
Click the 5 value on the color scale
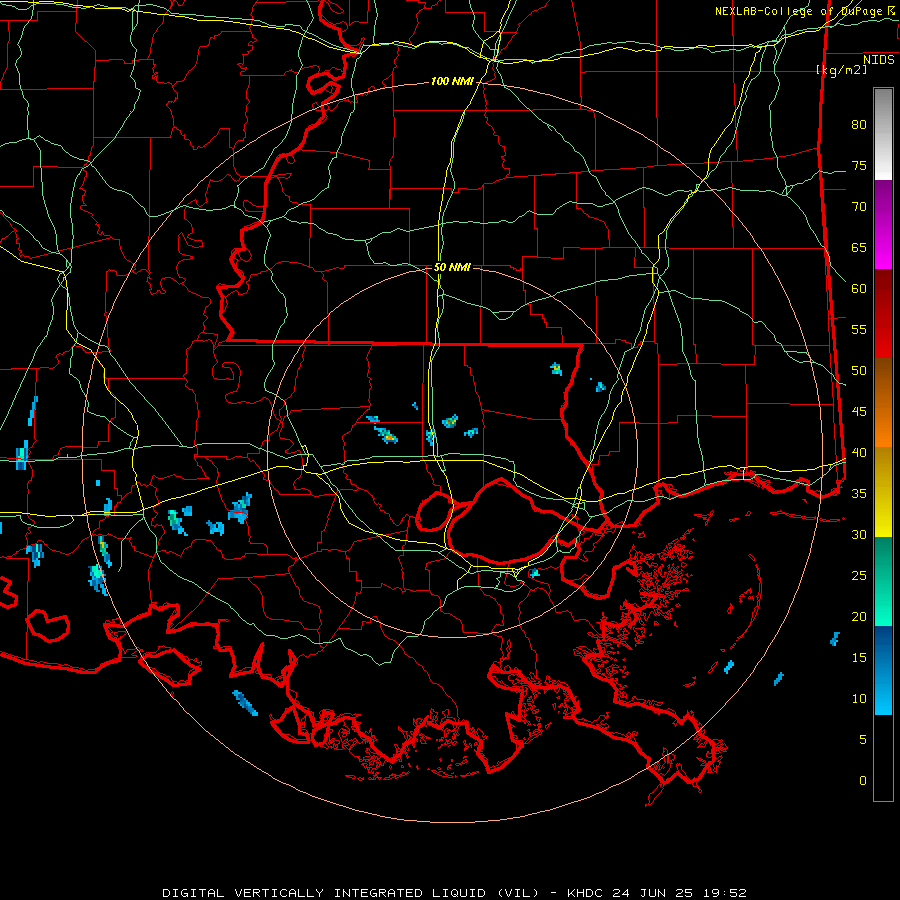point(863,740)
